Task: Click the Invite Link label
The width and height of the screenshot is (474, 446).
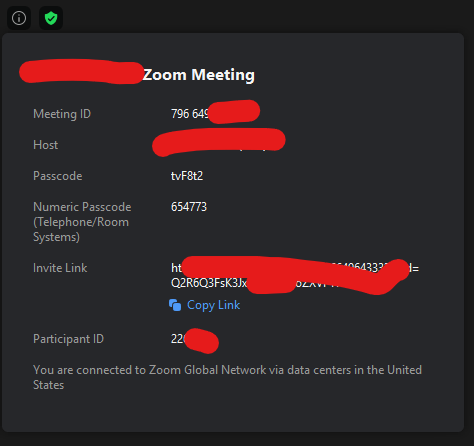Action: (60, 268)
